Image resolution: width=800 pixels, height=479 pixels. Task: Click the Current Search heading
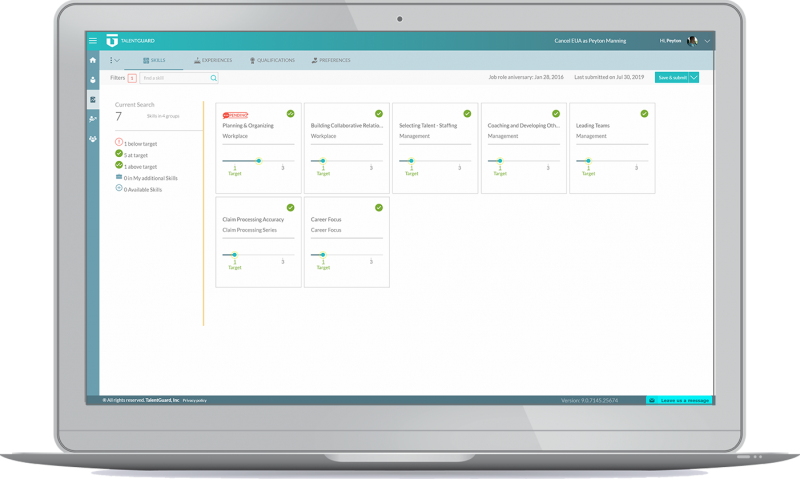134,105
